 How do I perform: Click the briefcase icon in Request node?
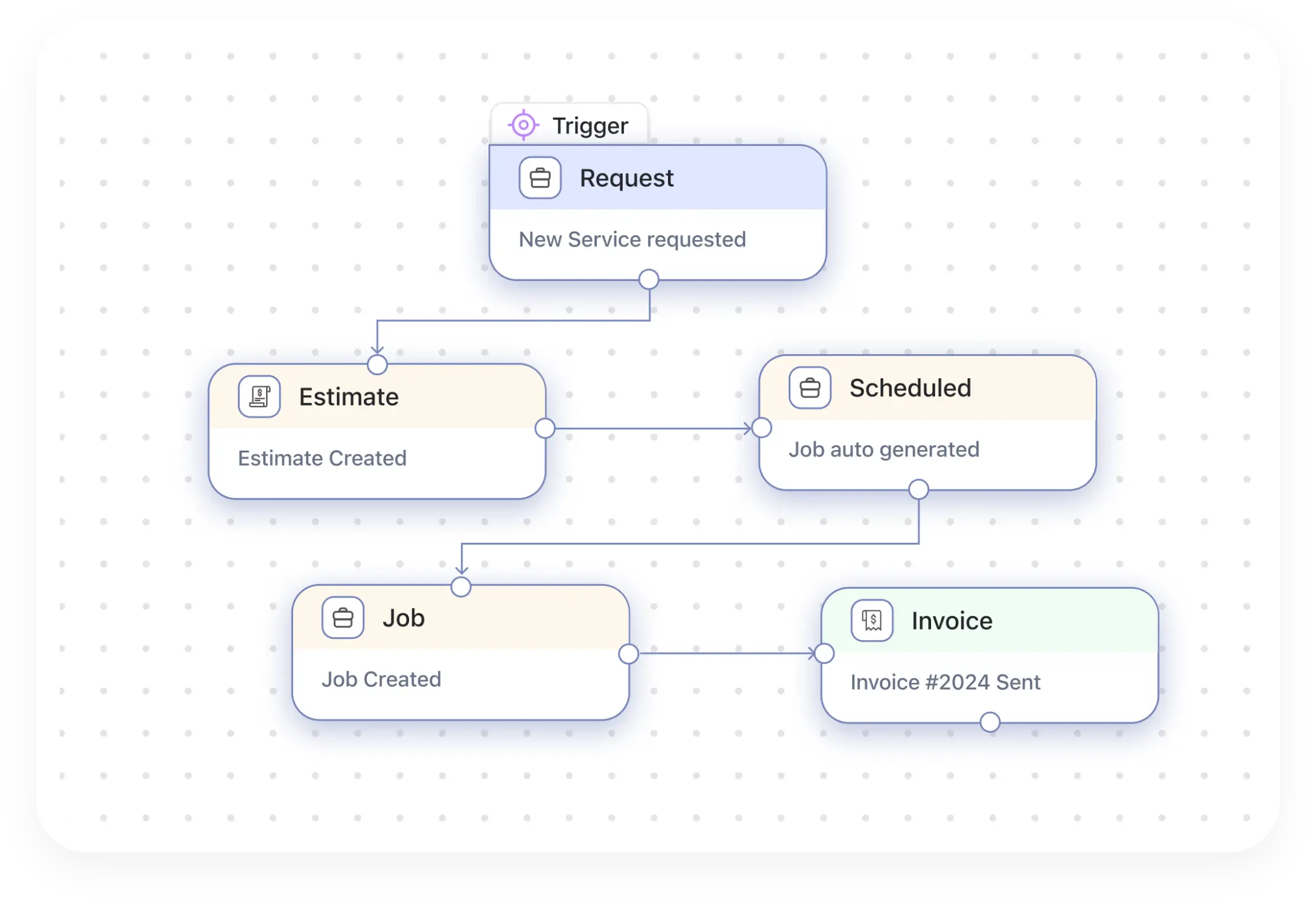click(x=540, y=178)
